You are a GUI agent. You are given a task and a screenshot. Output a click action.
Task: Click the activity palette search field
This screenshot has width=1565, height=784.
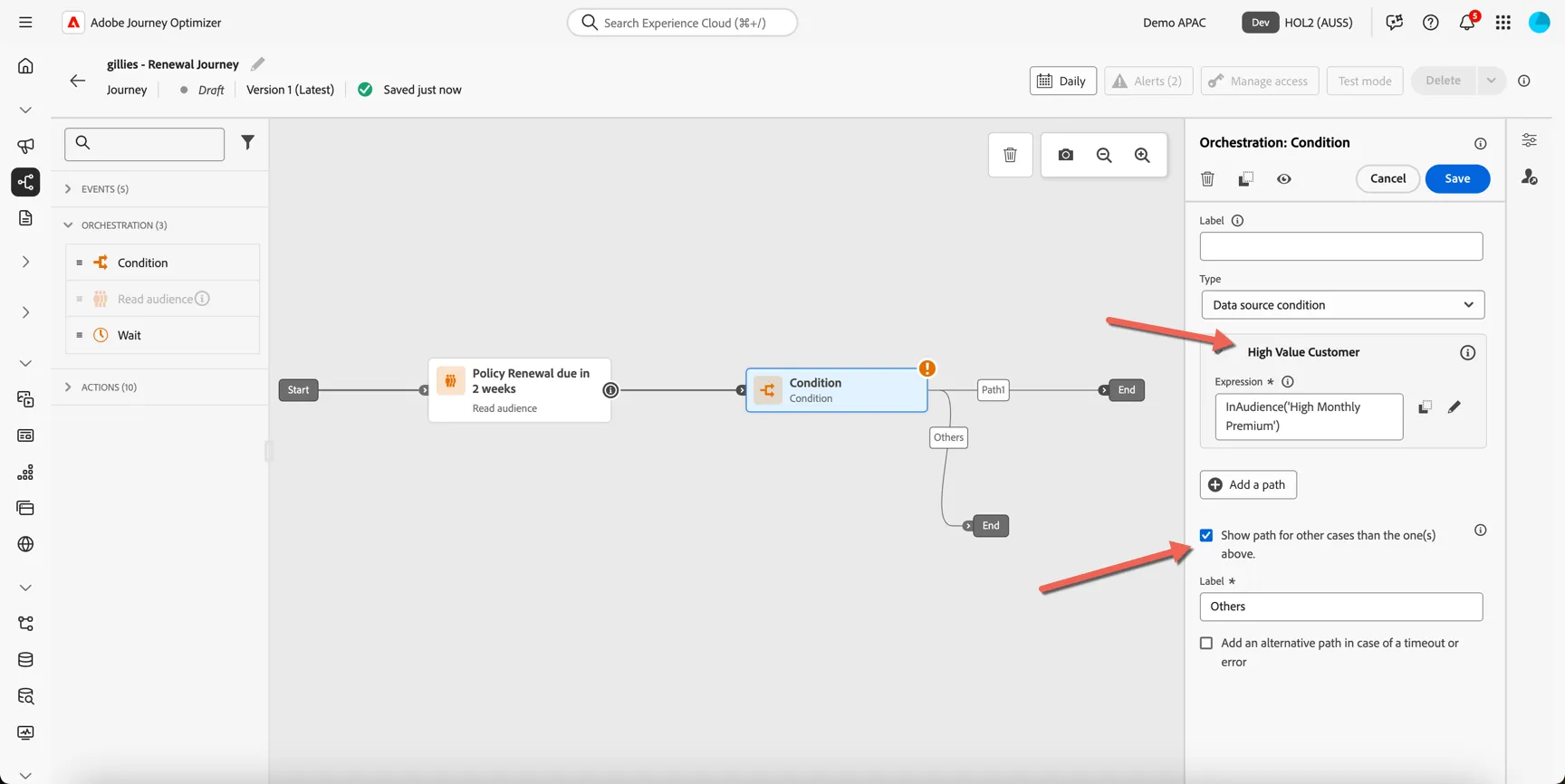(145, 144)
